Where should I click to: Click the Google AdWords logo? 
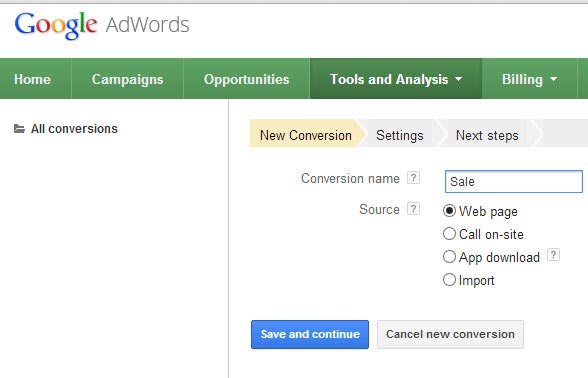click(102, 25)
